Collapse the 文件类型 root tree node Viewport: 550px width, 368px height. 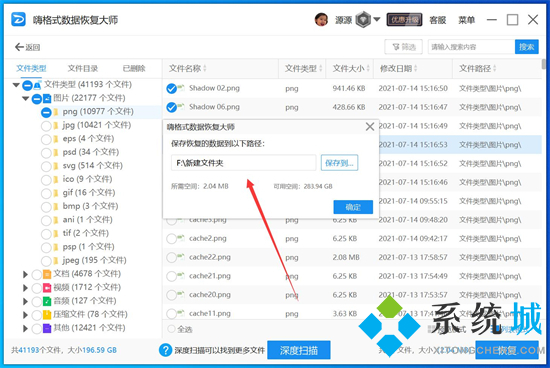click(x=16, y=85)
